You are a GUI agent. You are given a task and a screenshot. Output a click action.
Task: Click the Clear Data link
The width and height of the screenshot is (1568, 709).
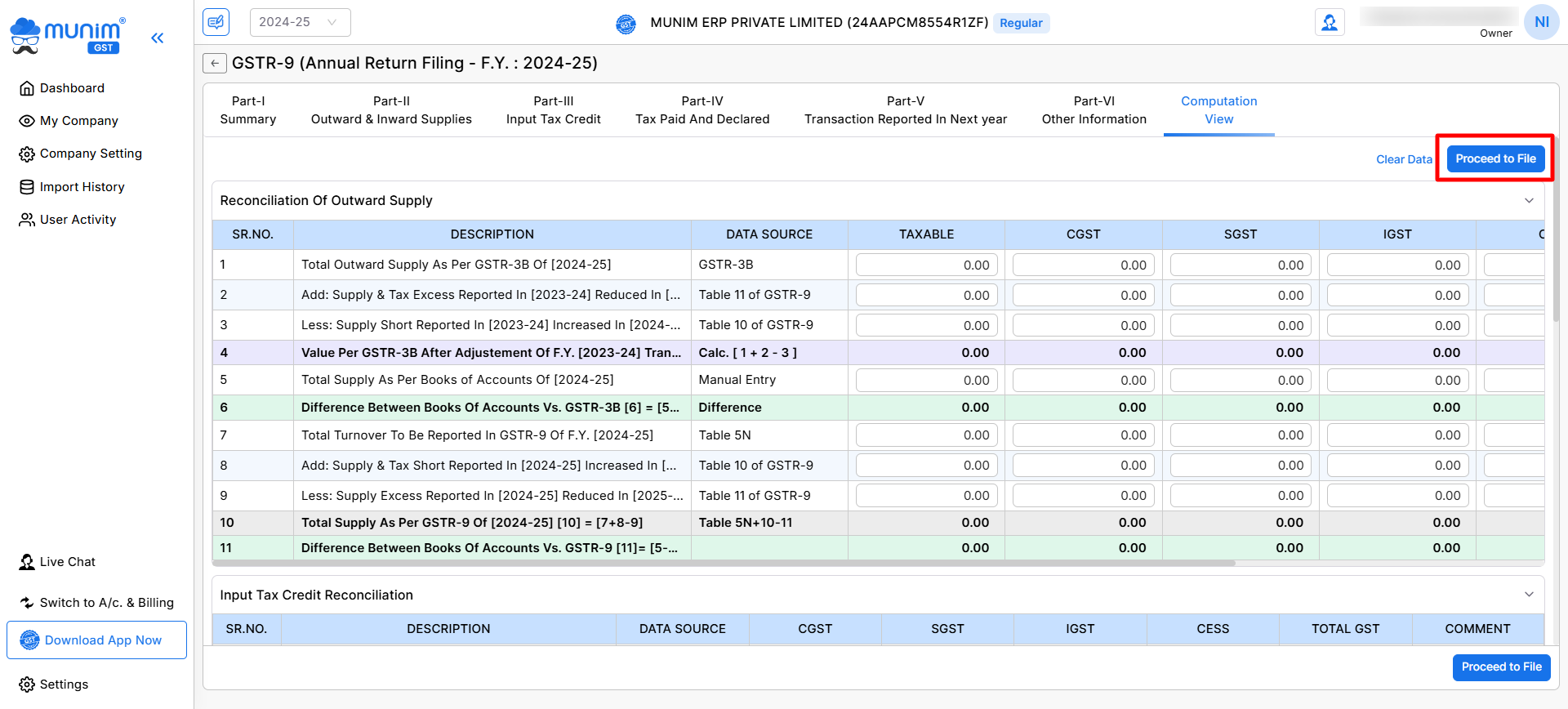(1404, 159)
